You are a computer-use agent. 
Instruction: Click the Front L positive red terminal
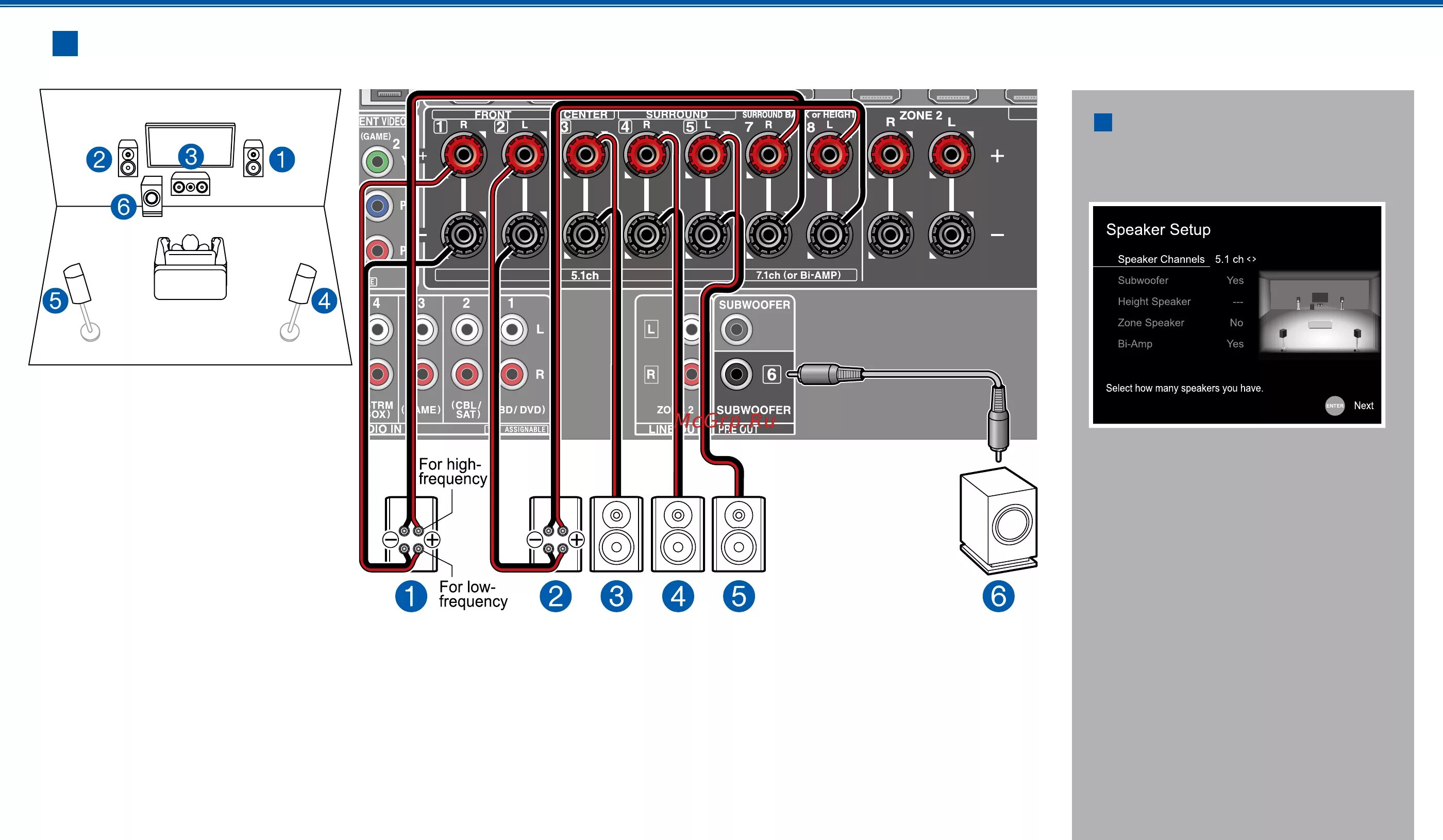click(x=525, y=155)
